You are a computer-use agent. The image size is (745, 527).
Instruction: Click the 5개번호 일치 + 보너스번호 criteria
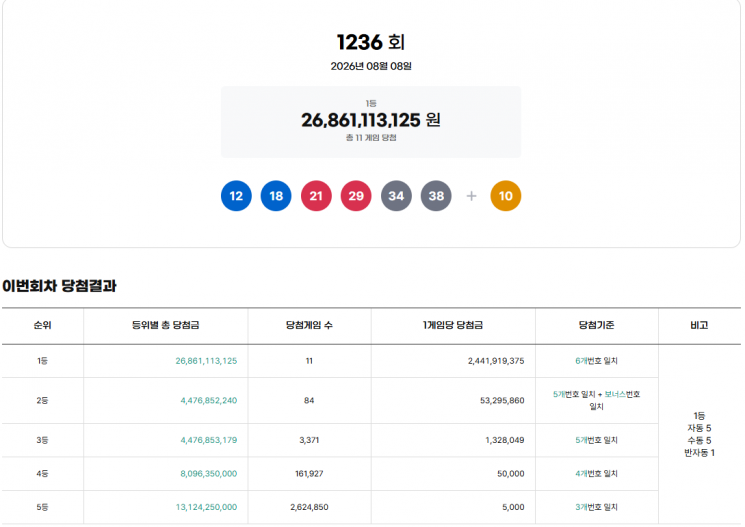click(596, 400)
